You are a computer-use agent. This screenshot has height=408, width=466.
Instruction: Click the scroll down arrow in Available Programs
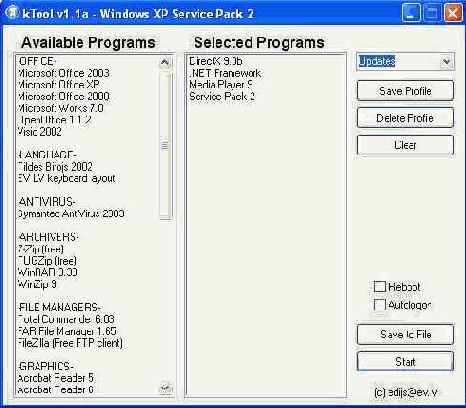pos(165,388)
